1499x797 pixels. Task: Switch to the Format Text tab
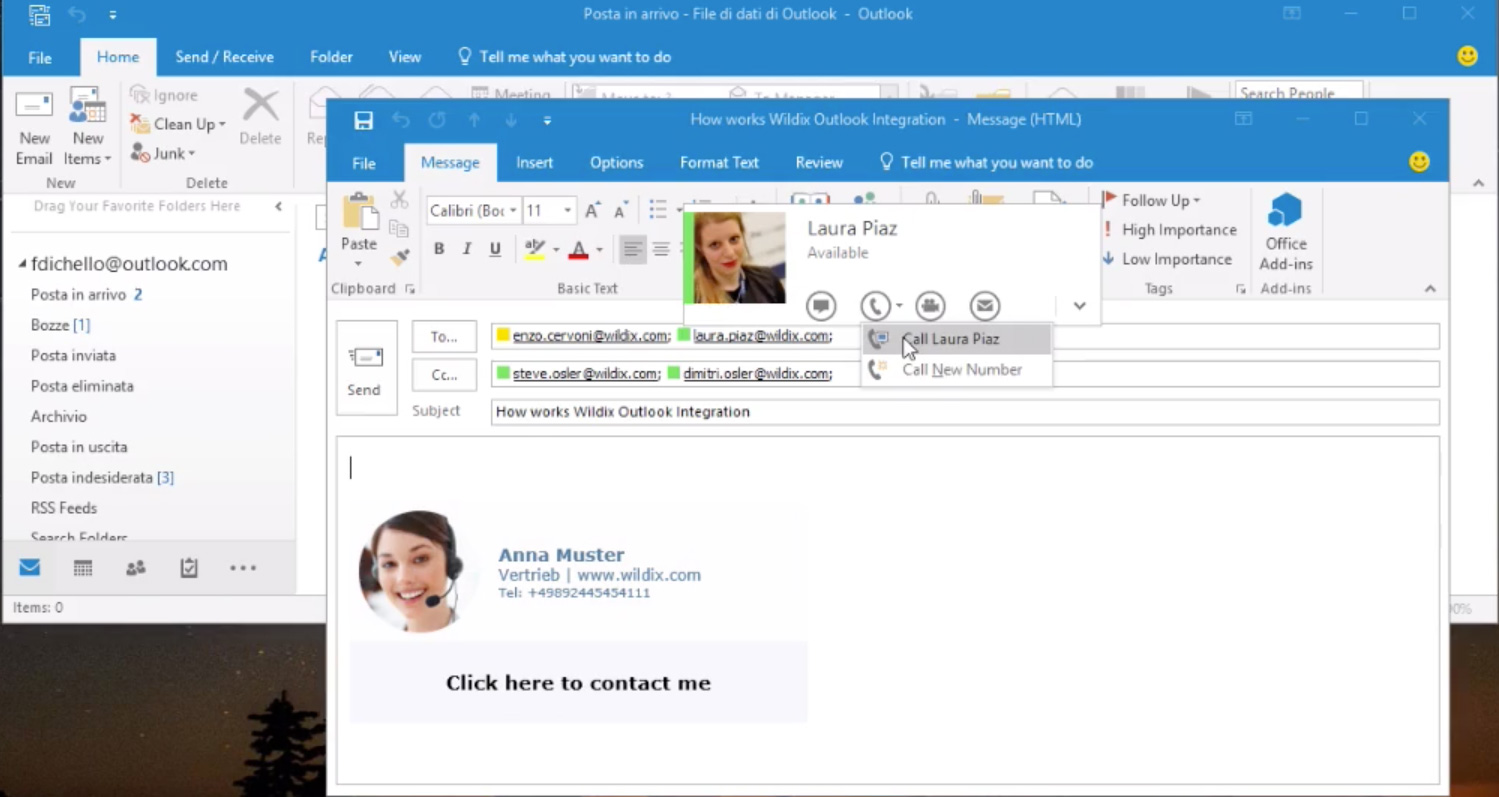[719, 162]
